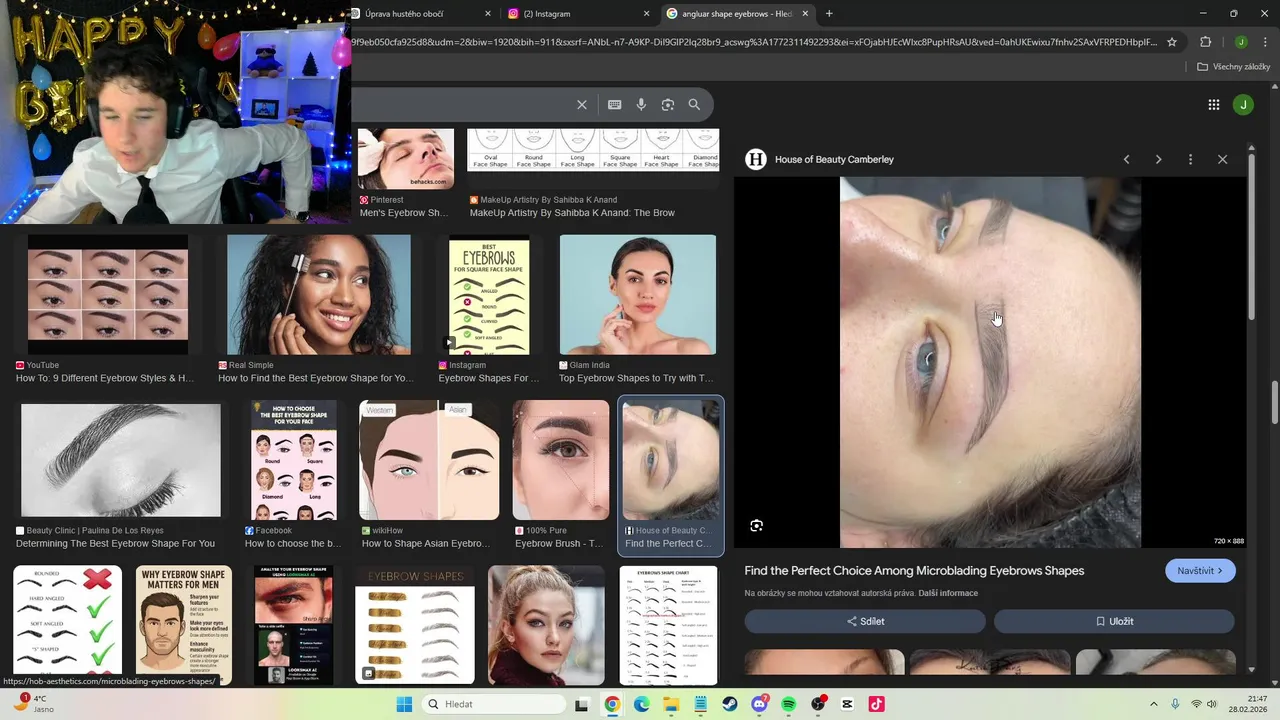This screenshot has height=720, width=1280.
Task: Open the Všechny záložky bookmarks folder
Action: click(x=1233, y=67)
